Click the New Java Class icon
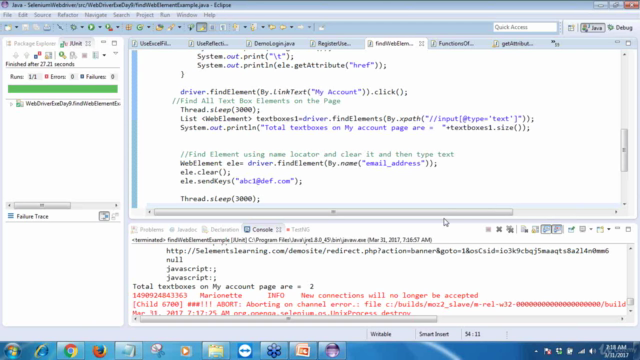 point(140,27)
